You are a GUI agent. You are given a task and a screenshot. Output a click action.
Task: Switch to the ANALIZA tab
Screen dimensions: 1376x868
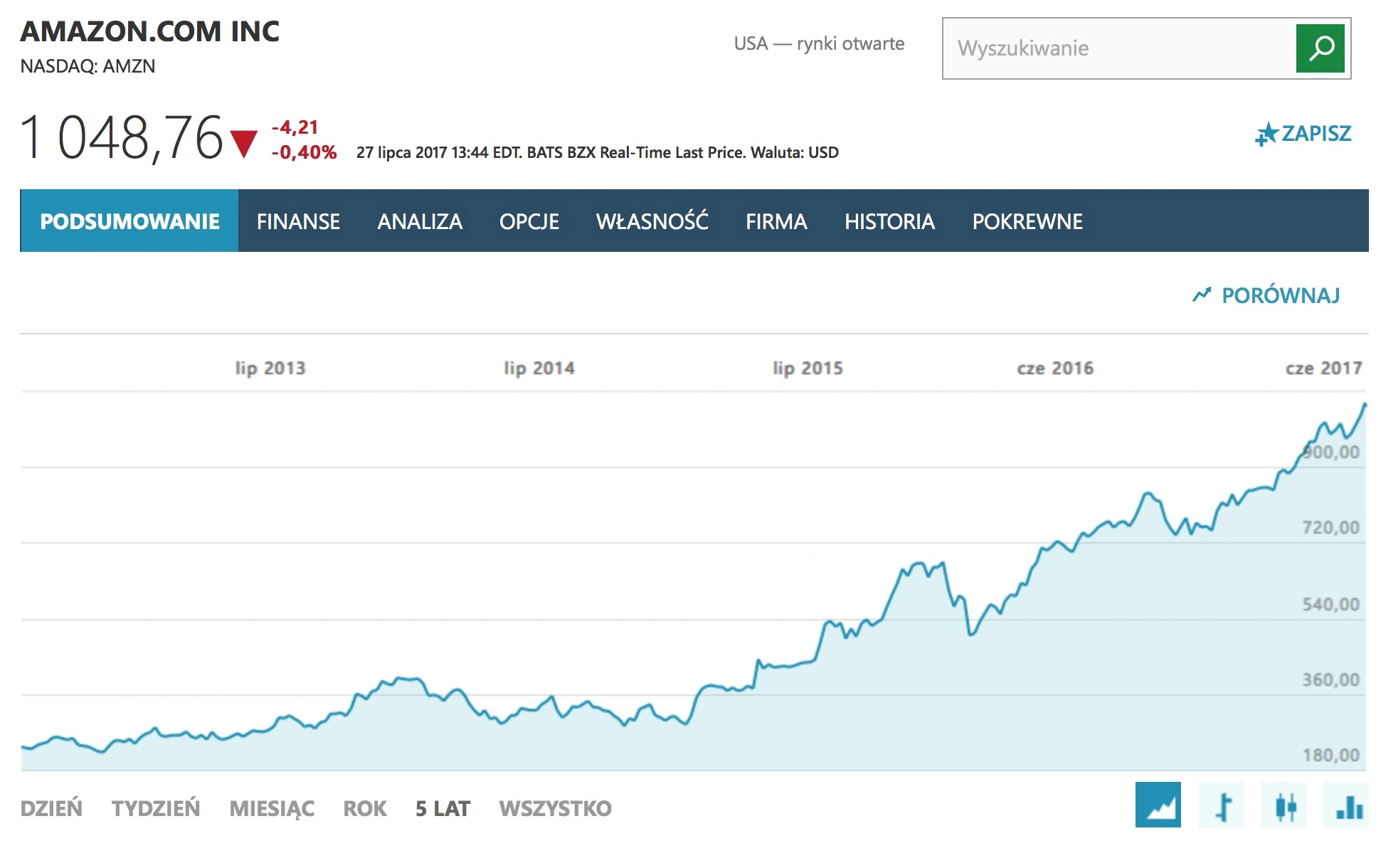420,221
